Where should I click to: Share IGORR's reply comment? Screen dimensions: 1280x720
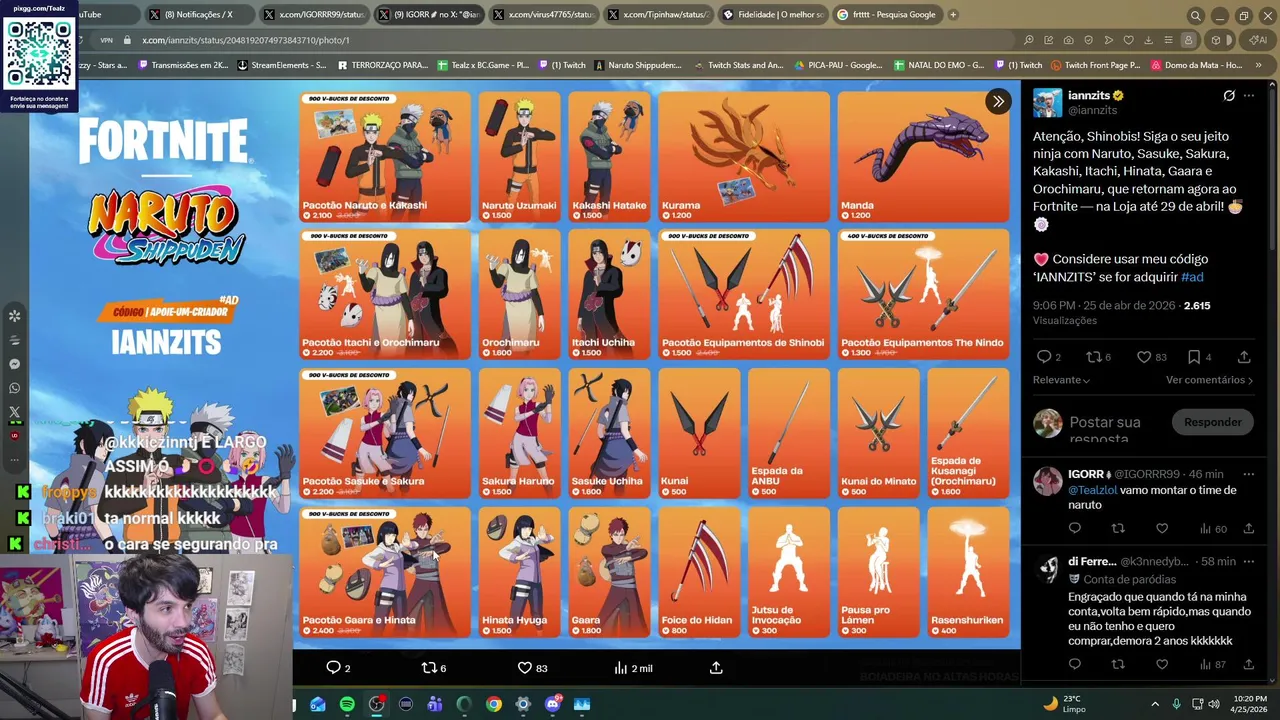tap(1248, 528)
